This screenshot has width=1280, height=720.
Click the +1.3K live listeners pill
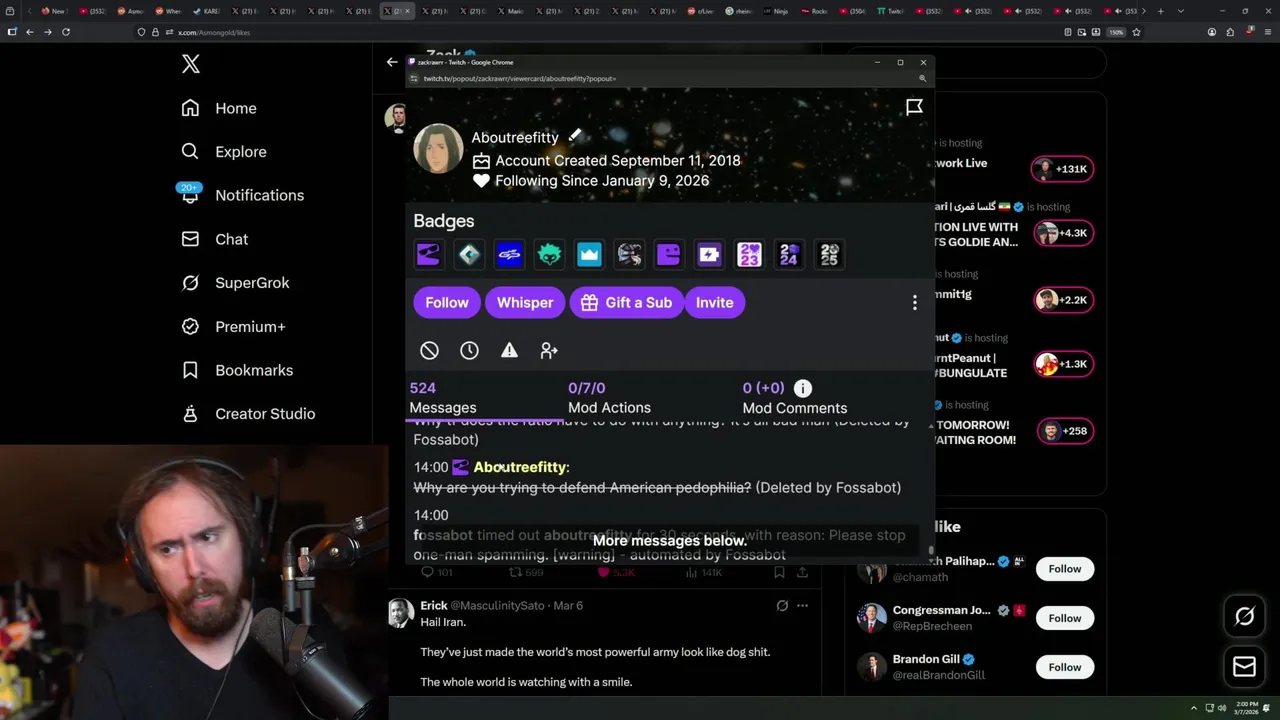[1062, 364]
